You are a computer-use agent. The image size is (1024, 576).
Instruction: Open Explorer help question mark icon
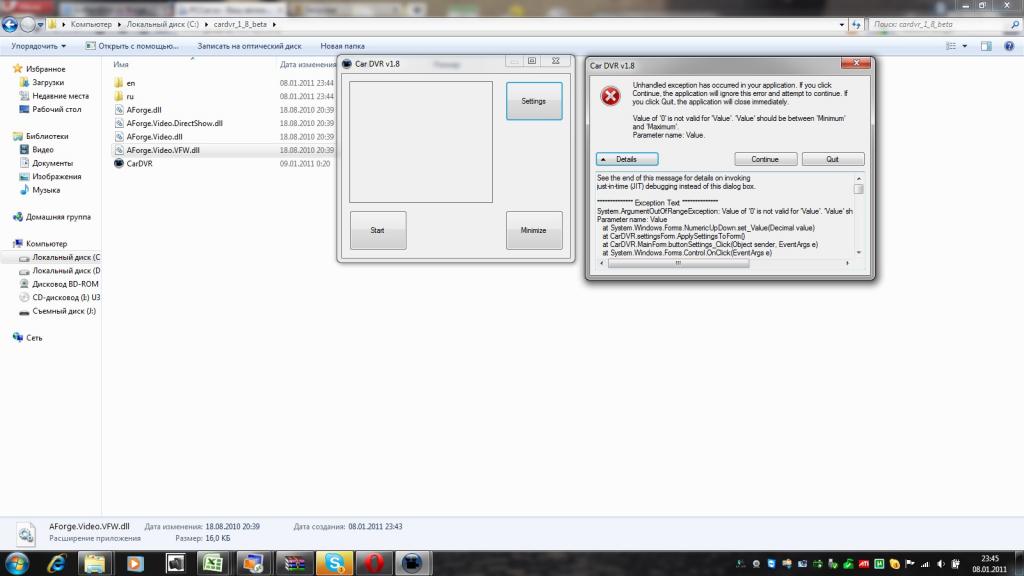click(1009, 46)
